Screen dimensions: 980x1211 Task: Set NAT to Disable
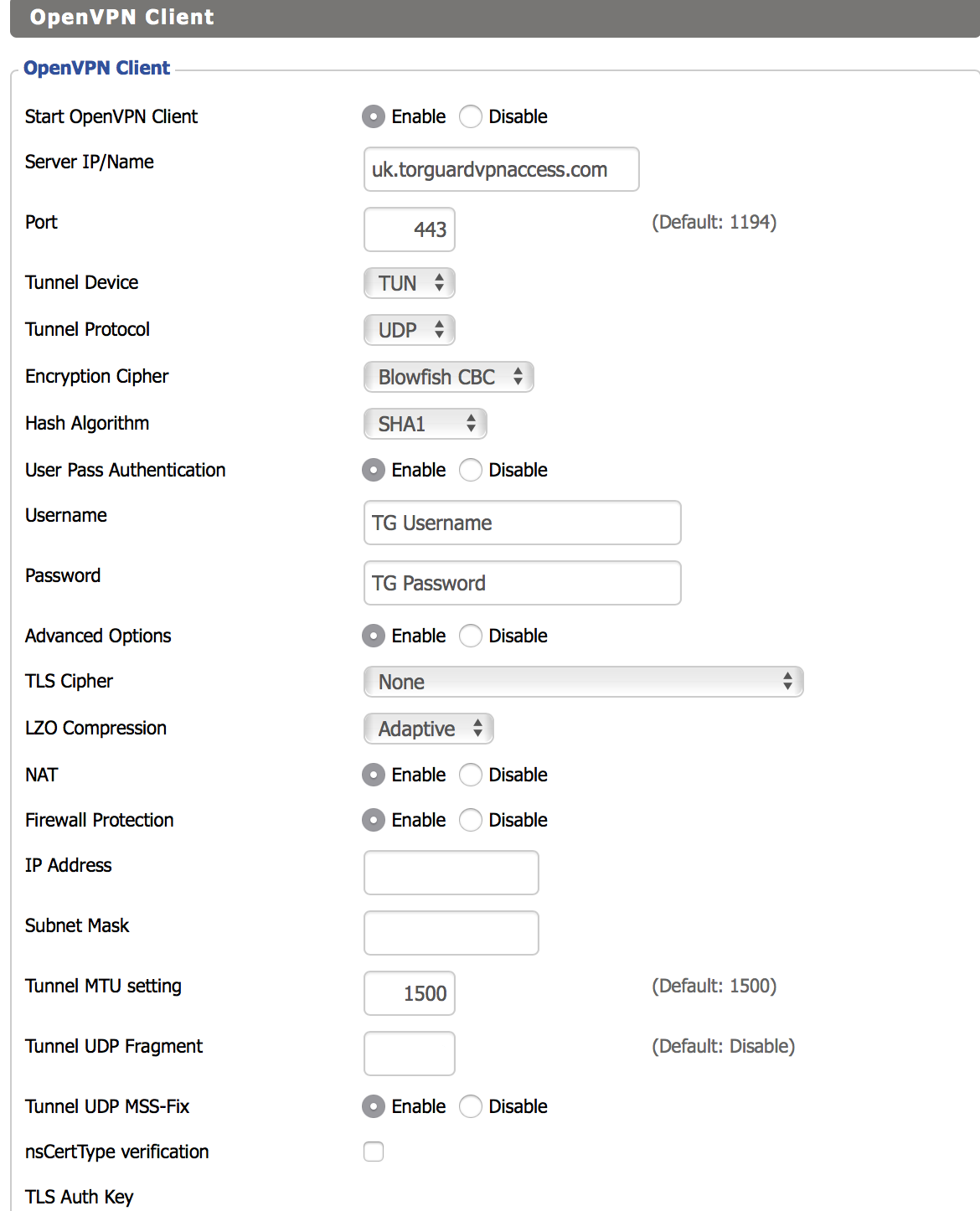[x=471, y=775]
